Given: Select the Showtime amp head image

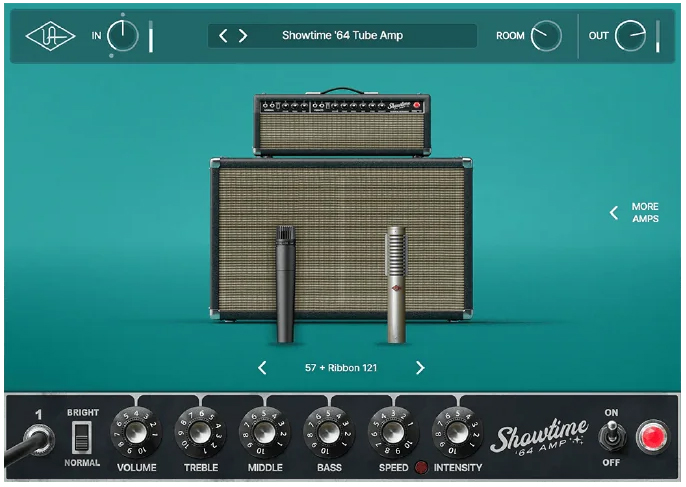Looking at the screenshot, I should point(342,124).
